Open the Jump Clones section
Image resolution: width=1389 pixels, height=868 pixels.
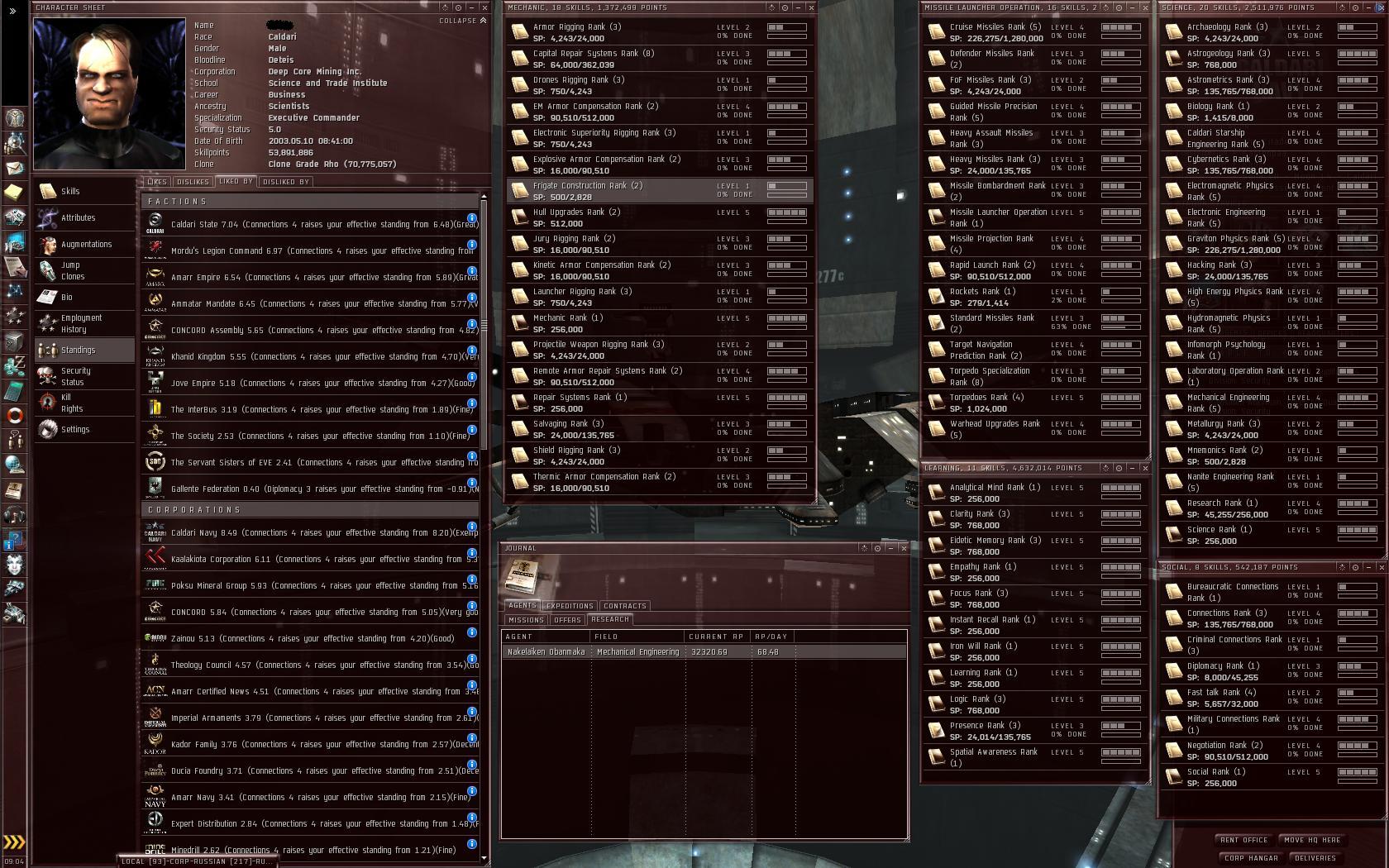tap(84, 270)
